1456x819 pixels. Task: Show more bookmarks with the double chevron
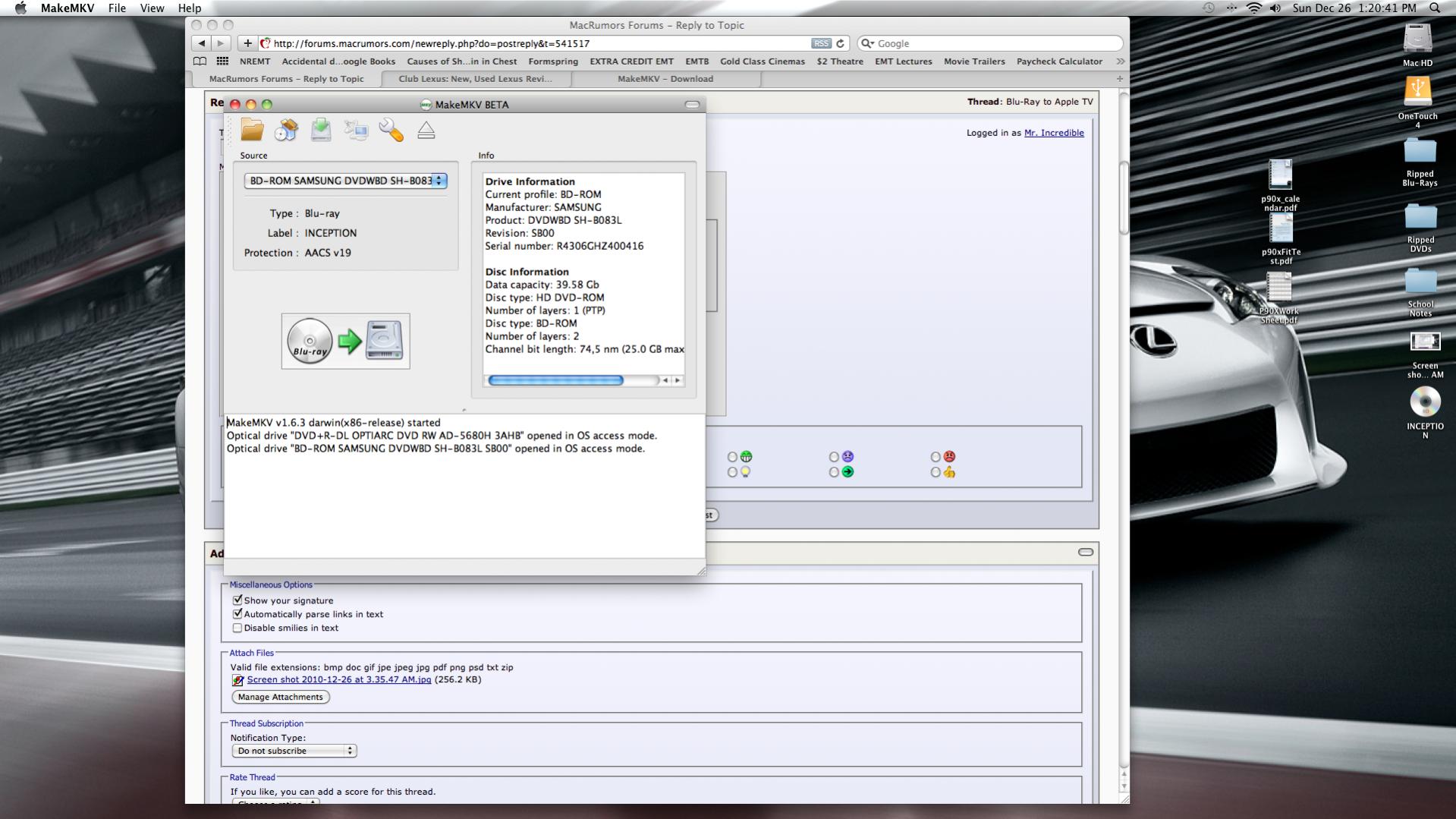coord(1121,61)
